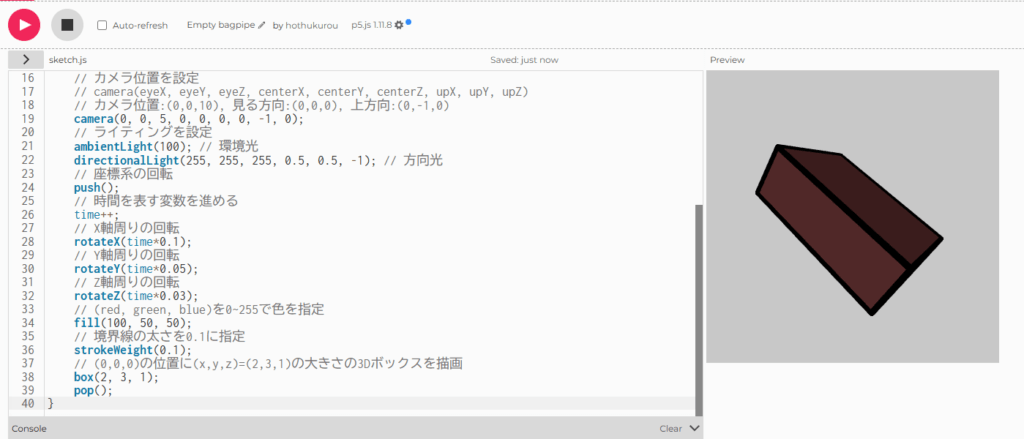The height and width of the screenshot is (439, 1024).
Task: Click the pop(); line of code
Action: [93, 391]
